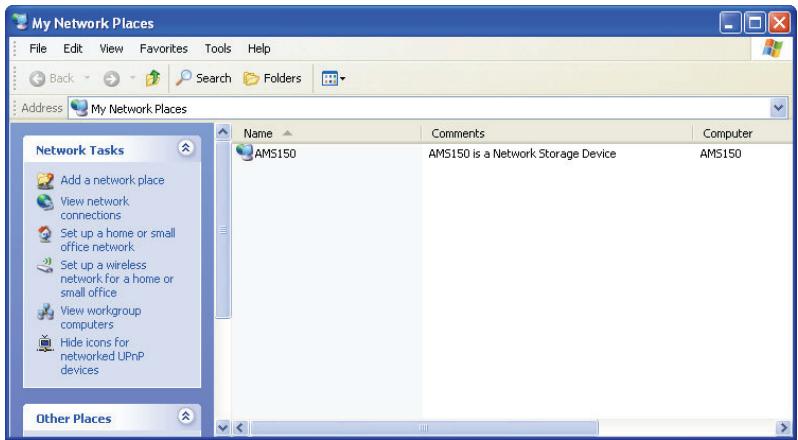Click the UPnP devices icon
Screen dimensions: 798x440
(x=45, y=343)
